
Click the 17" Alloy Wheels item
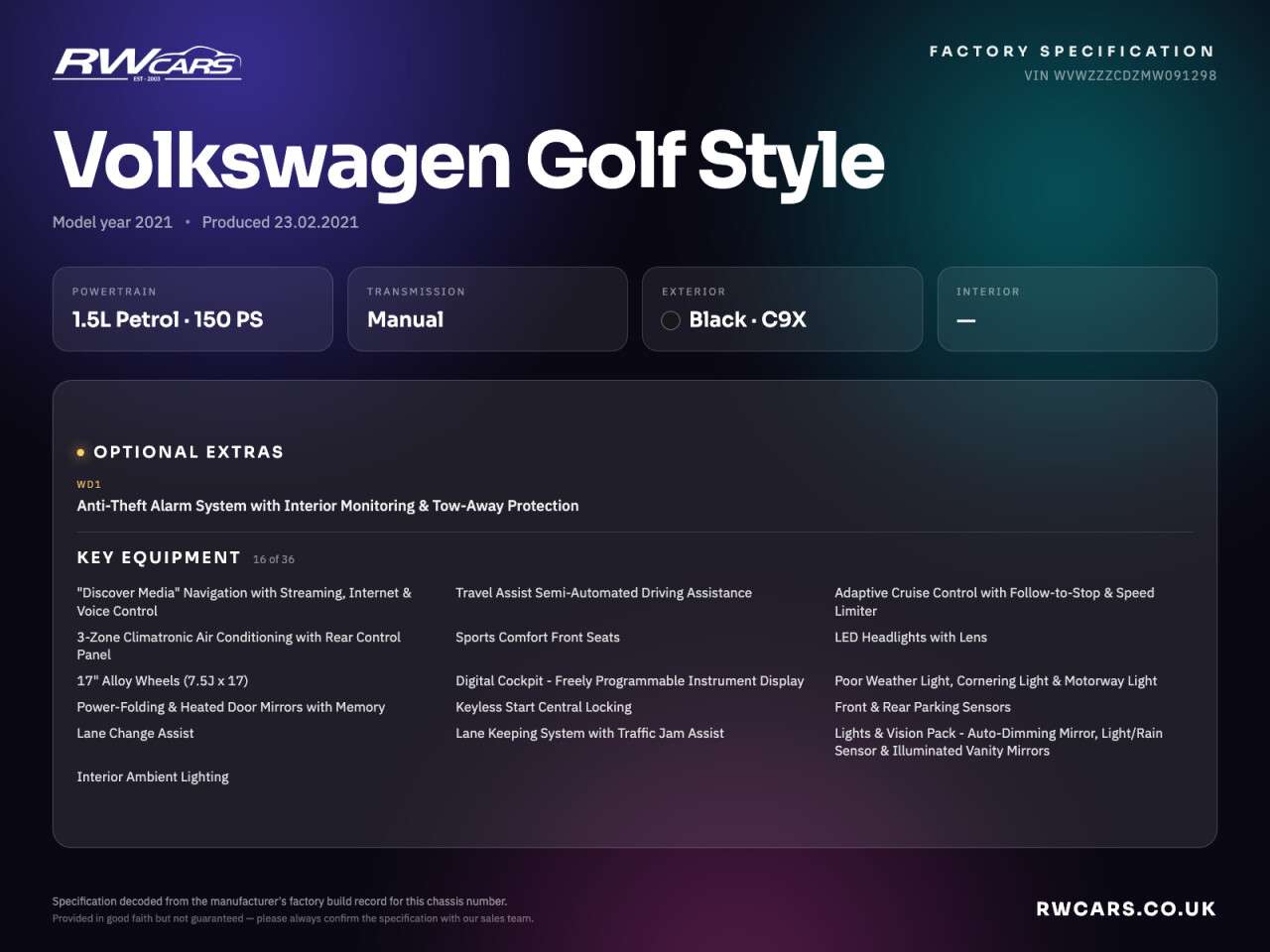tap(163, 681)
